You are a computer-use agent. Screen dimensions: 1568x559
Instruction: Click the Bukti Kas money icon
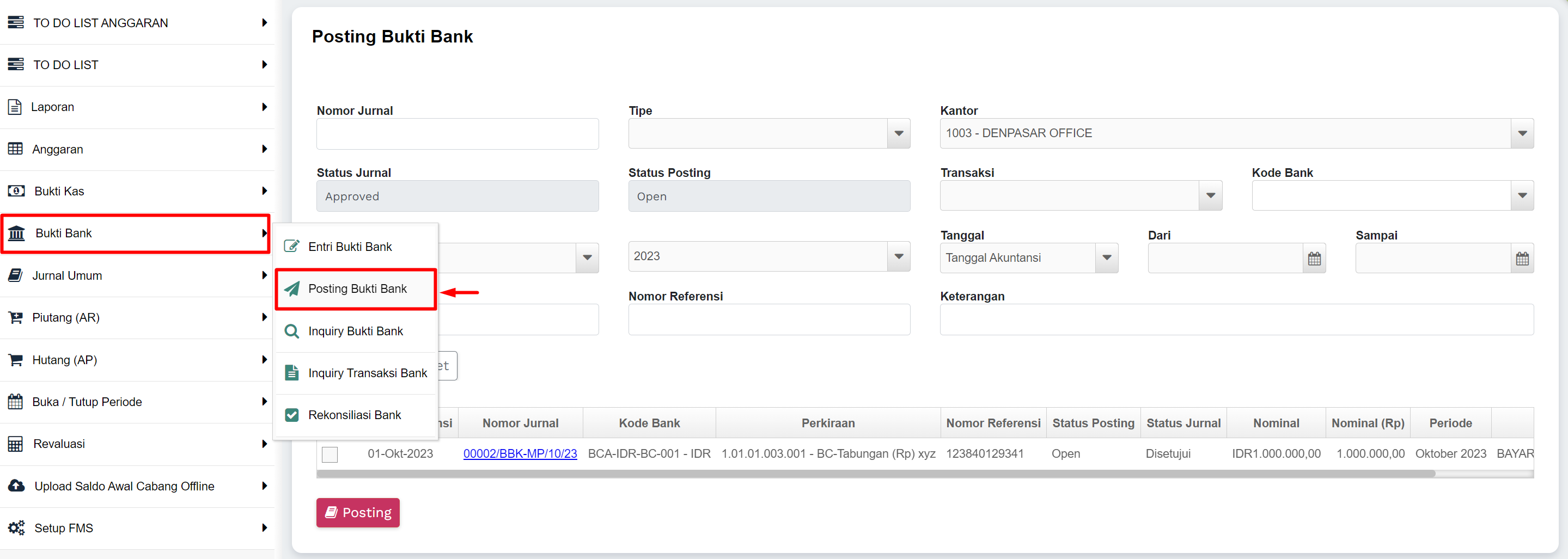(x=16, y=191)
